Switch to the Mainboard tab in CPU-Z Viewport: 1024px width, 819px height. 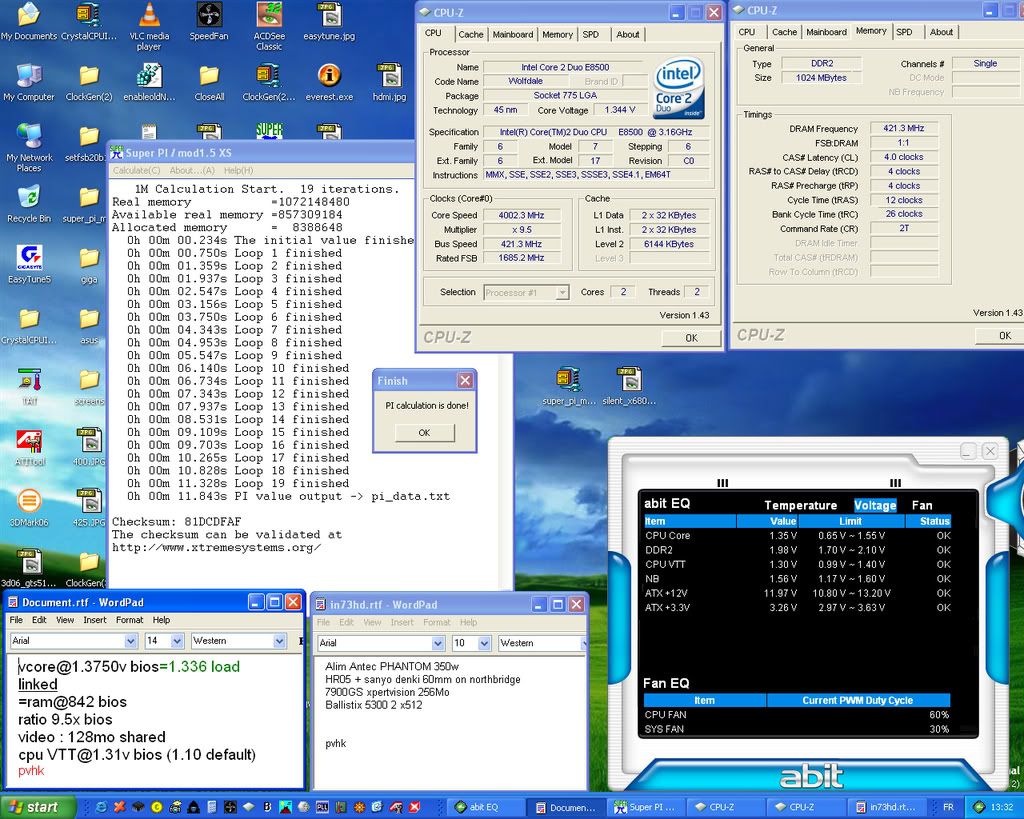(513, 34)
